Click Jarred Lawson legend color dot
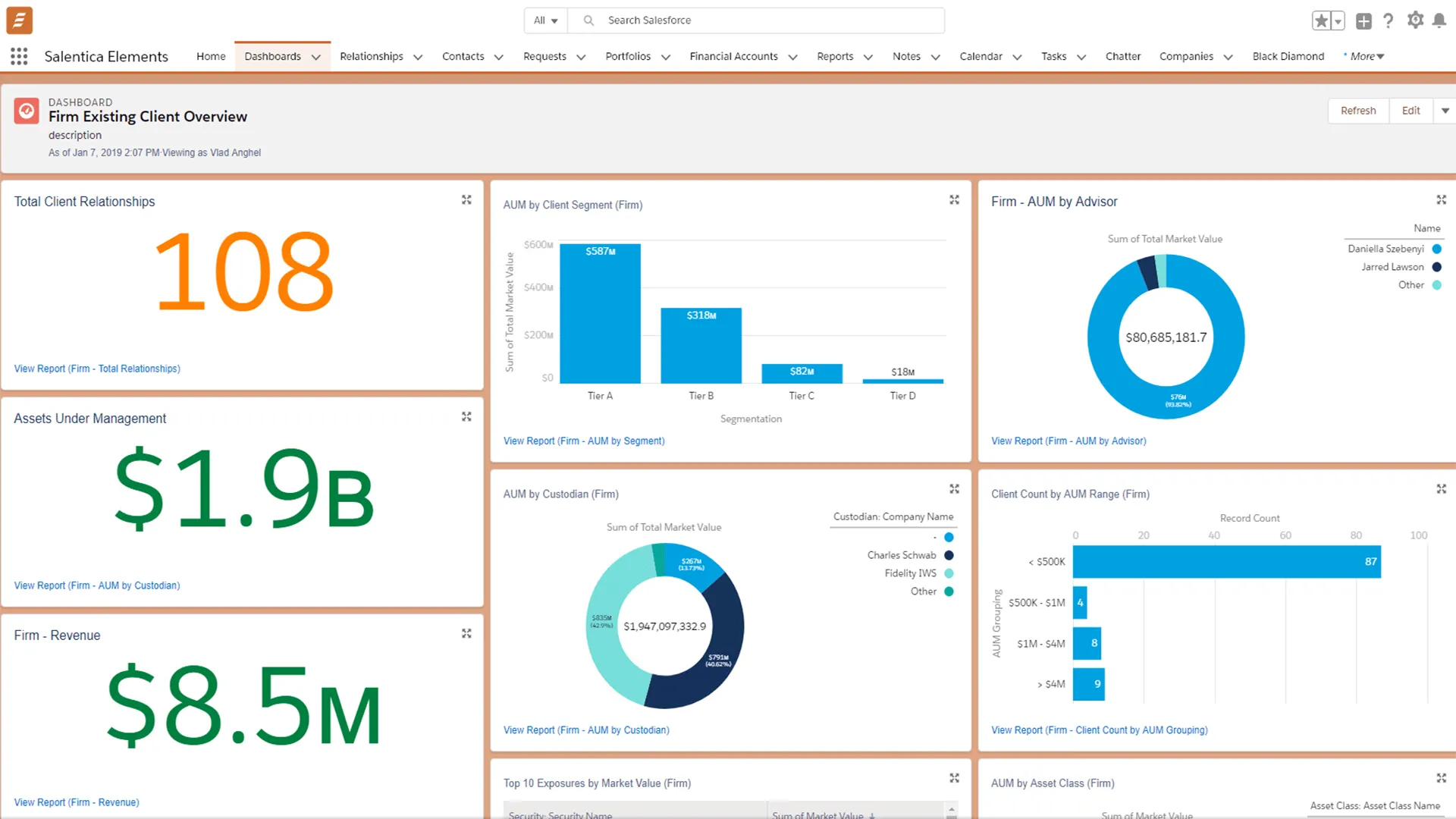This screenshot has width=1456, height=819. 1436,267
